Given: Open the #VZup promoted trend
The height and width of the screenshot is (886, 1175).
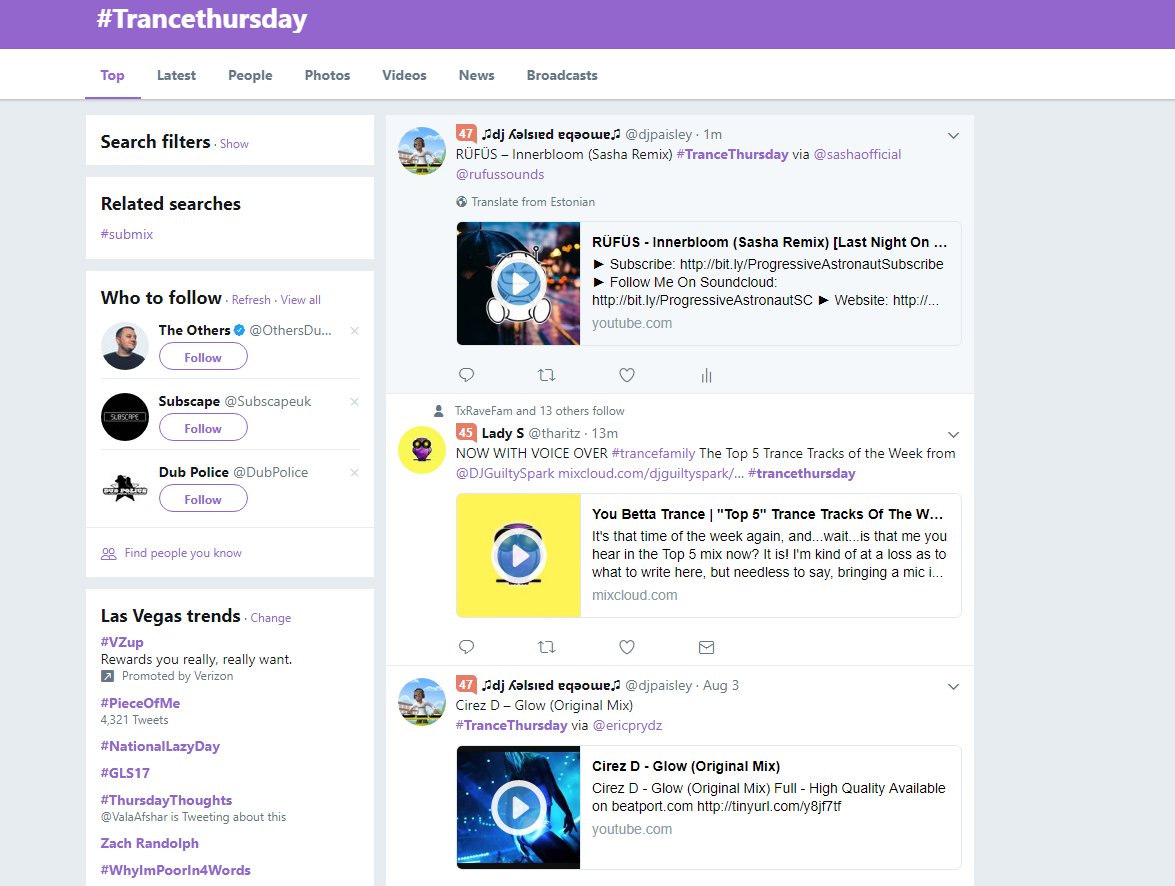Looking at the screenshot, I should point(122,642).
